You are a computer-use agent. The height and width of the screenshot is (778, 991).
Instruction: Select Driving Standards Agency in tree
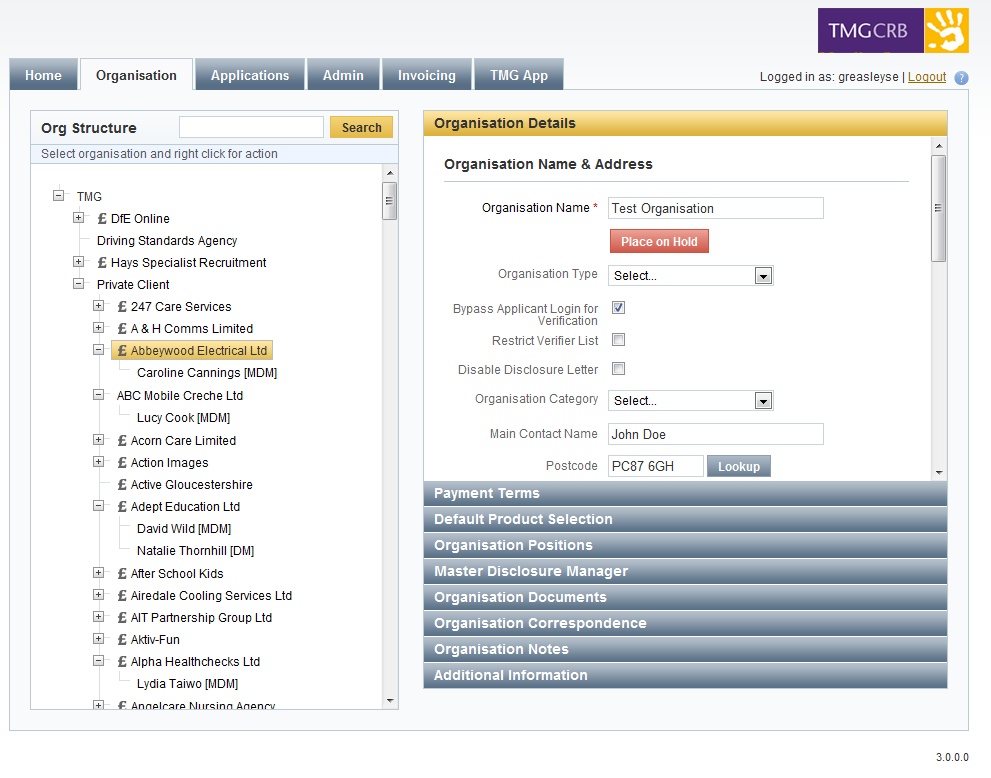click(x=167, y=241)
